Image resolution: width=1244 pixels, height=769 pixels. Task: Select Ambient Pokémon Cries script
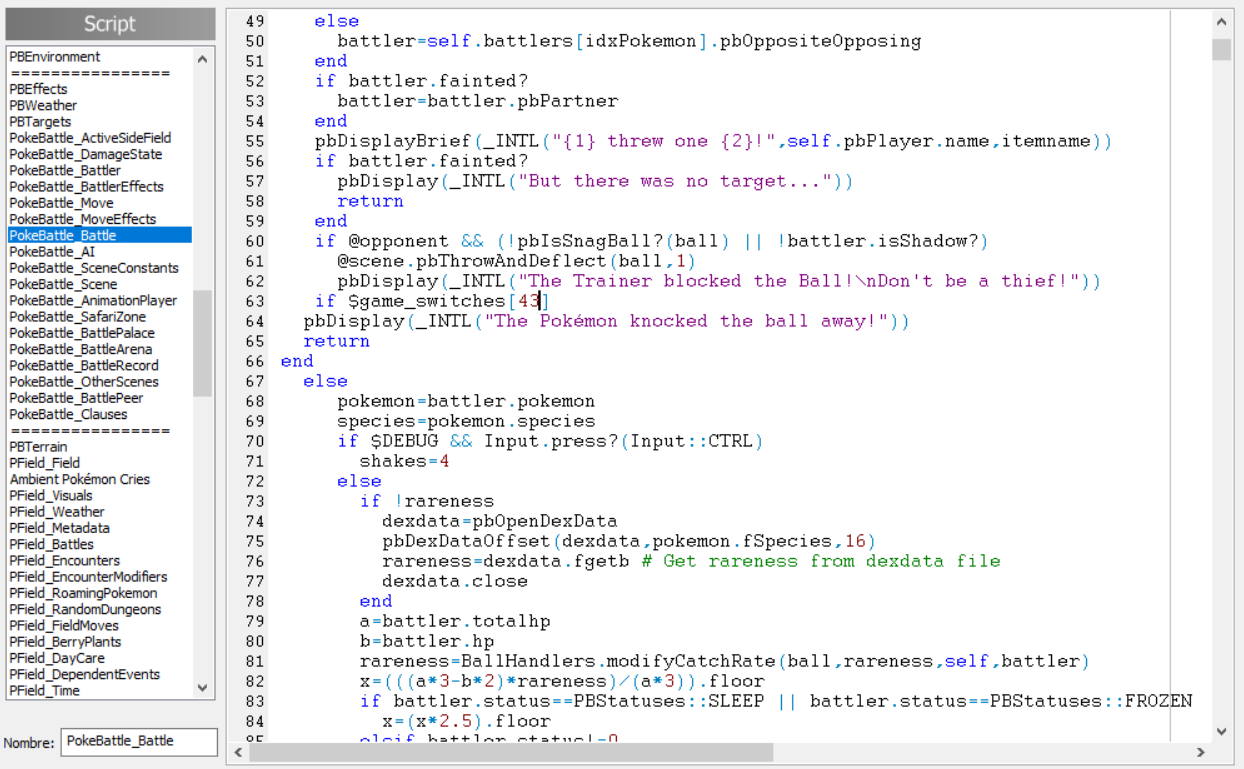(79, 479)
